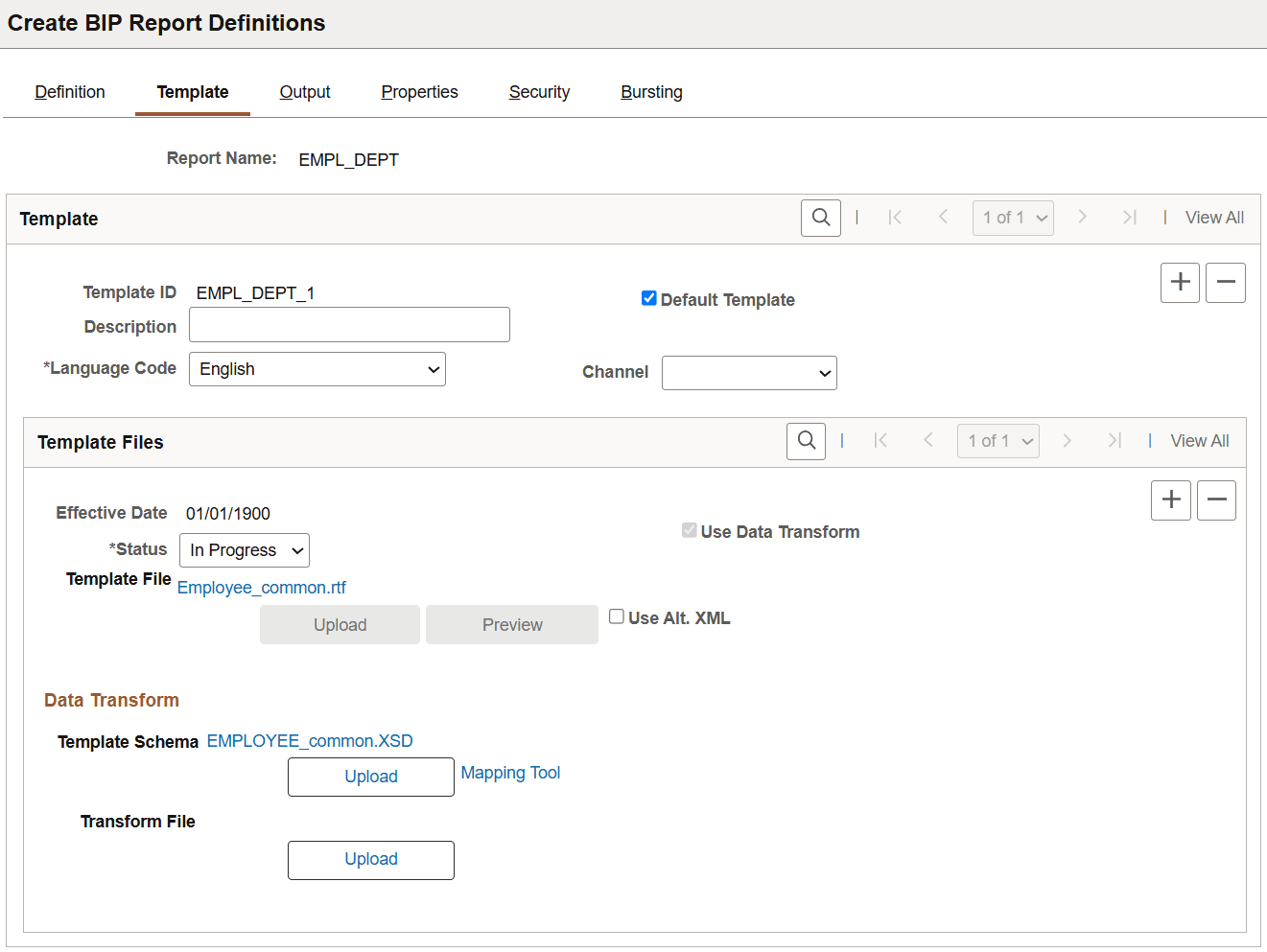
Task: Click inside the Description input field
Action: coord(348,324)
